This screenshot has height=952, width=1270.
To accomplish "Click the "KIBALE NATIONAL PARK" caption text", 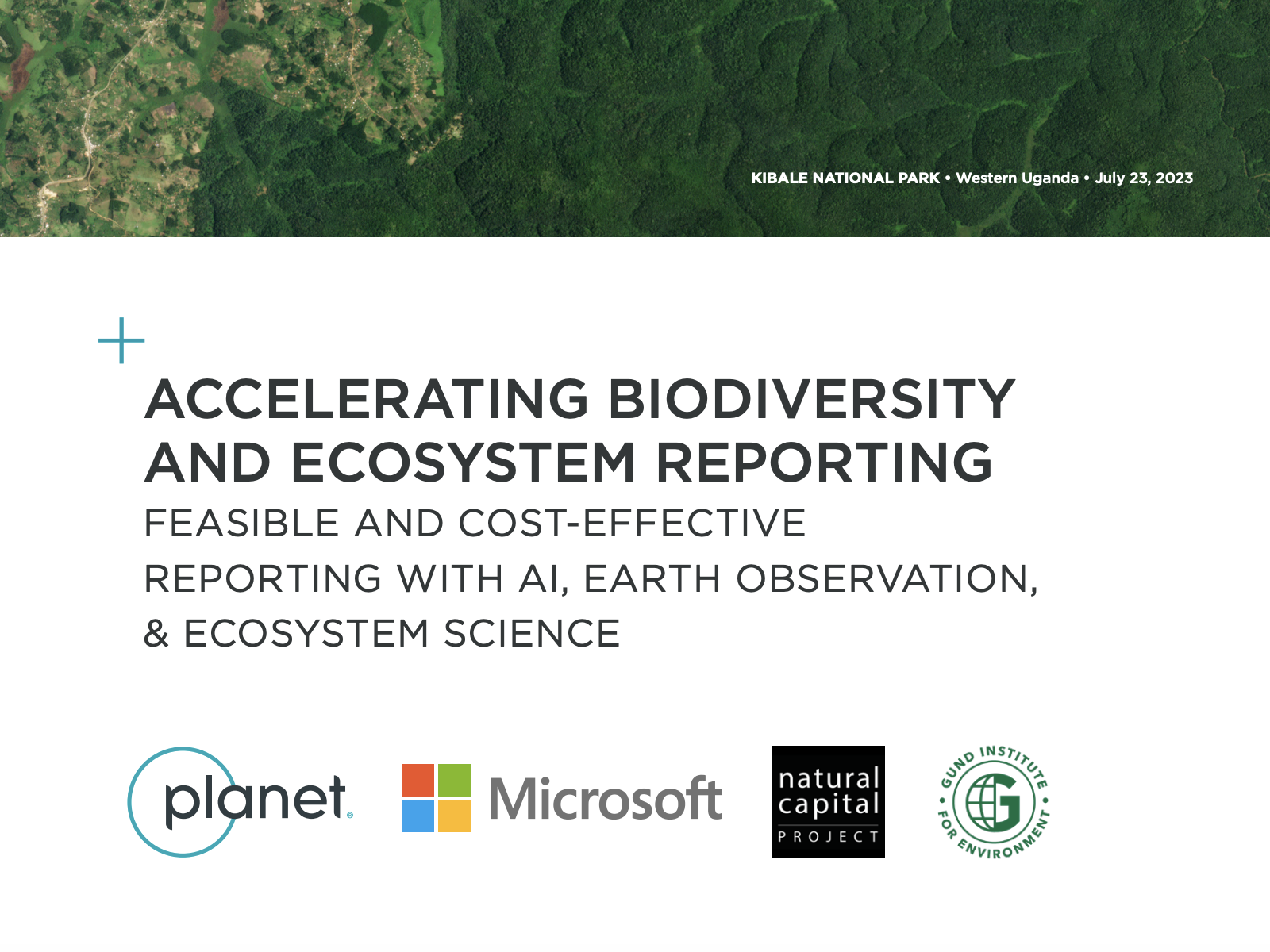I will tap(845, 178).
